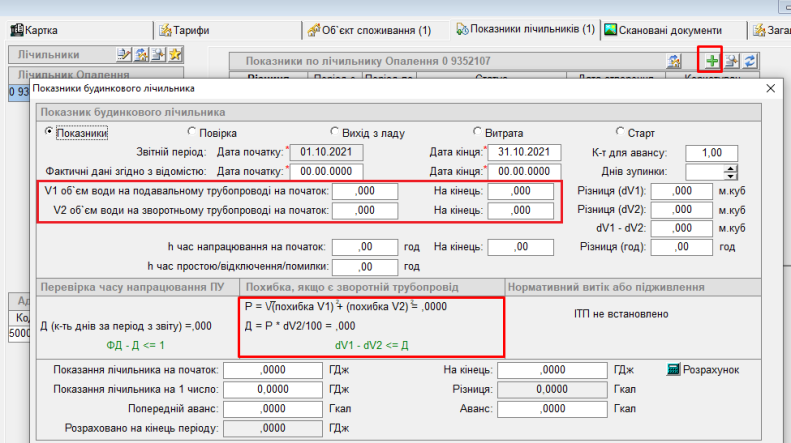791x443 pixels.
Task: Click the first edit icon in Лічильники panel
Action: pyautogui.click(x=124, y=54)
